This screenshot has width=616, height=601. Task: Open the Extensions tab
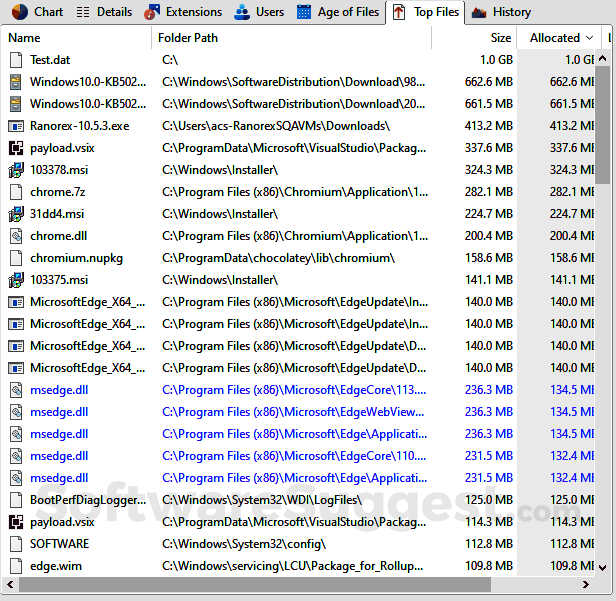pos(183,12)
